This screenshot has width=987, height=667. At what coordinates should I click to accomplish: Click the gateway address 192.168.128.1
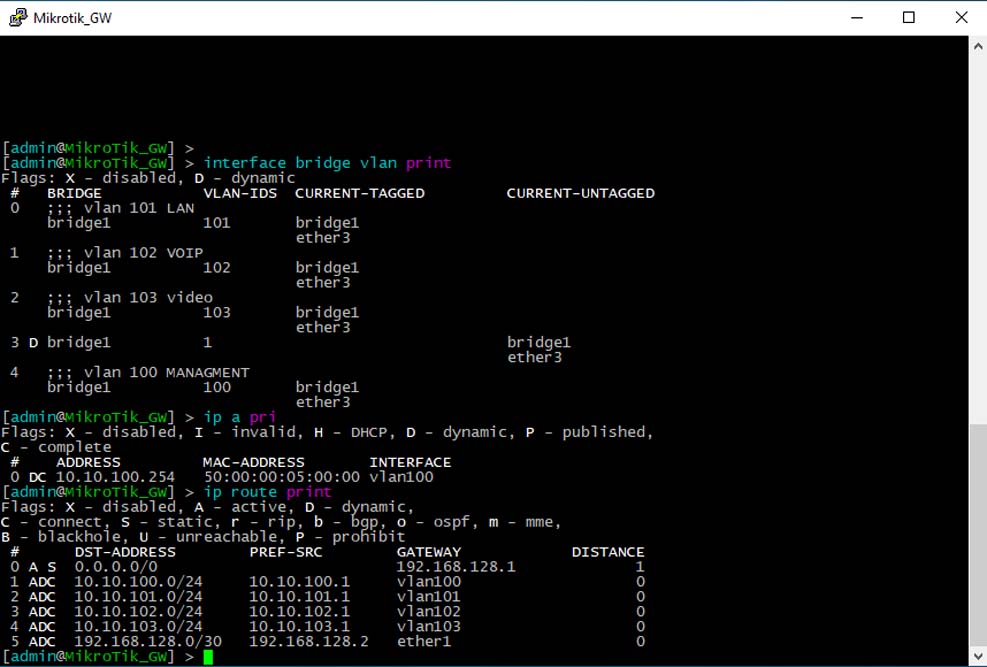(x=455, y=567)
